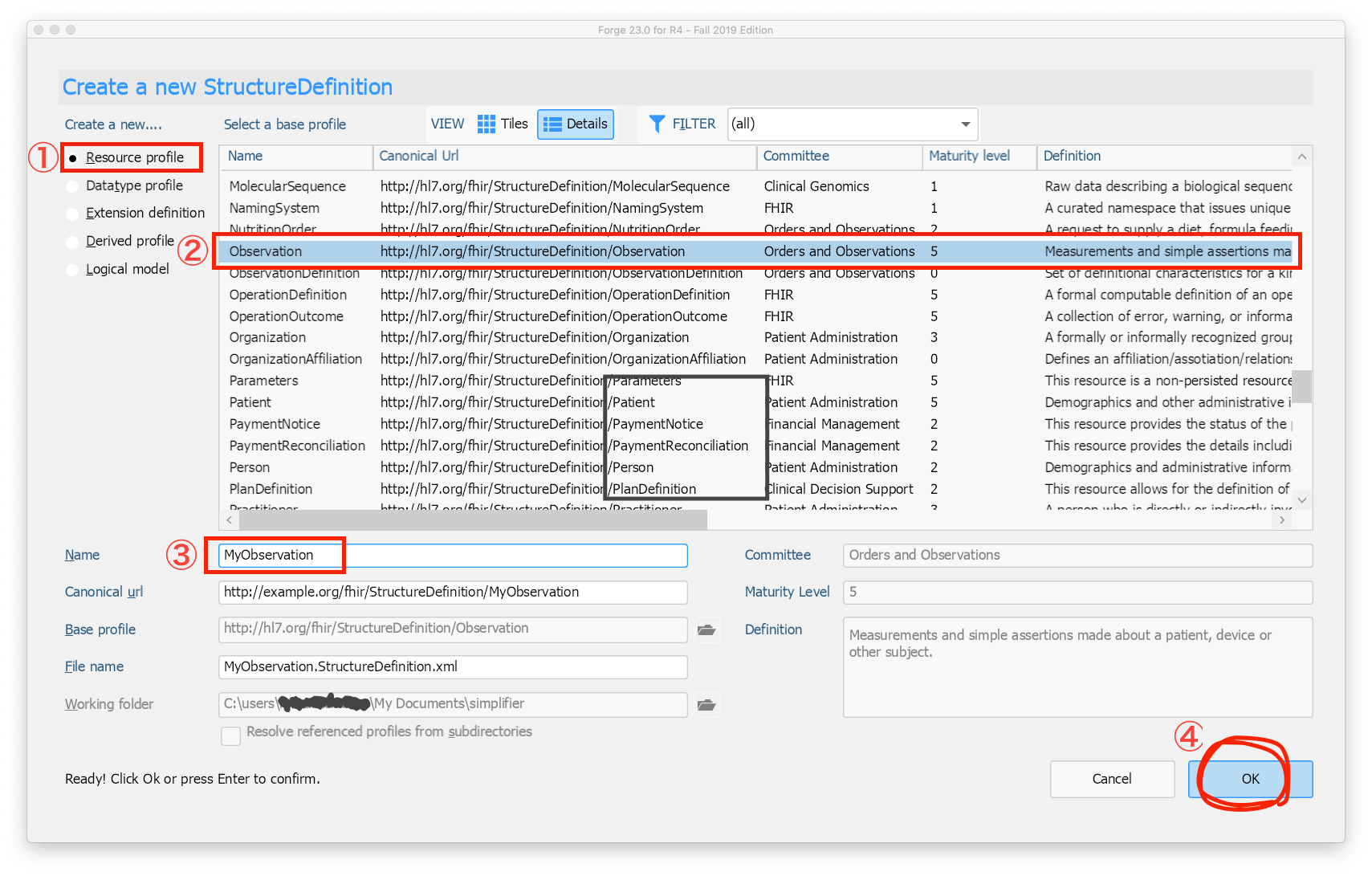Select the NamingSystem row
Screen dimensions: 1372x876
(756, 208)
